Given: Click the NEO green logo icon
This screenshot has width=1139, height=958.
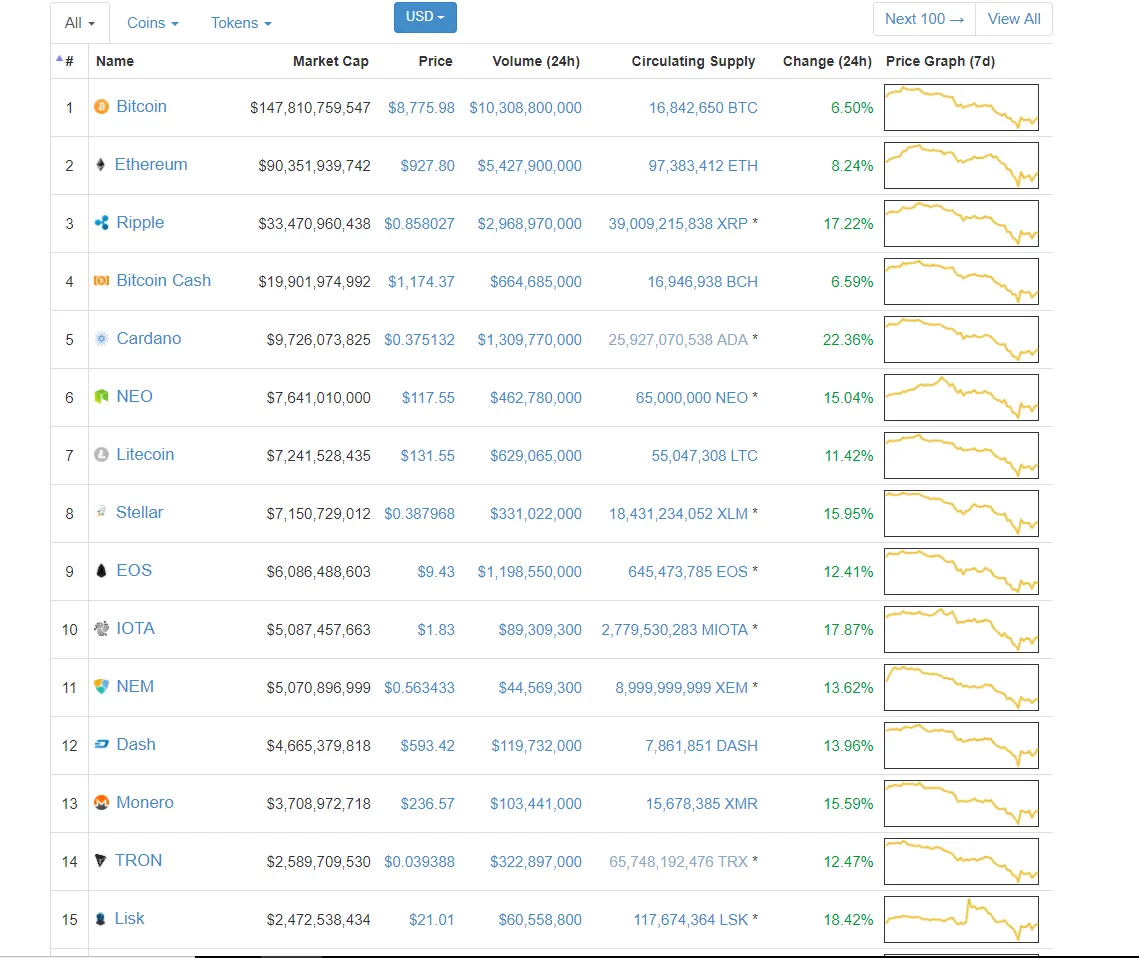Looking at the screenshot, I should [x=102, y=396].
